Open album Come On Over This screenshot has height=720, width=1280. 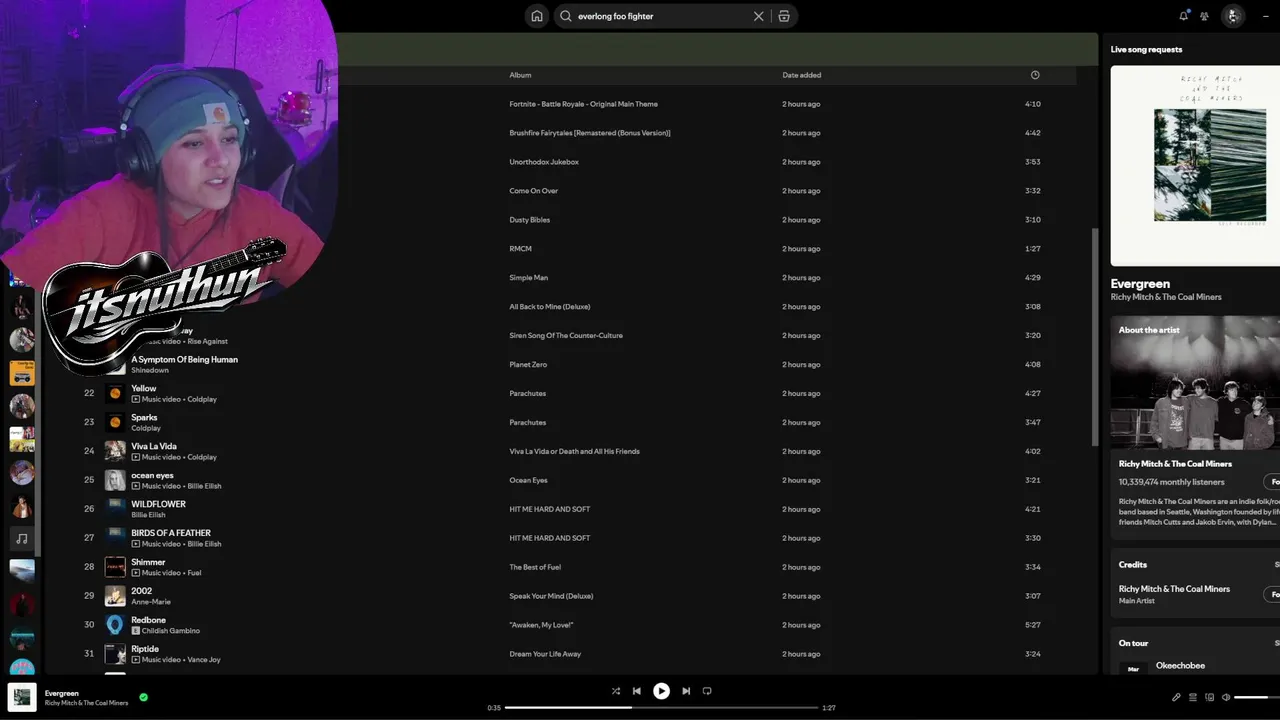tap(533, 191)
